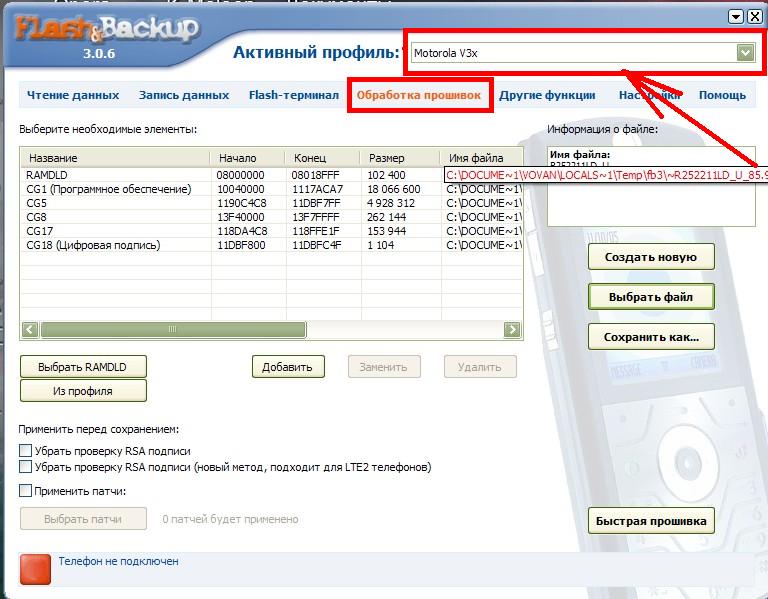Close the Flash&Backup window
Viewport: 768px width, 599px height.
click(x=755, y=17)
